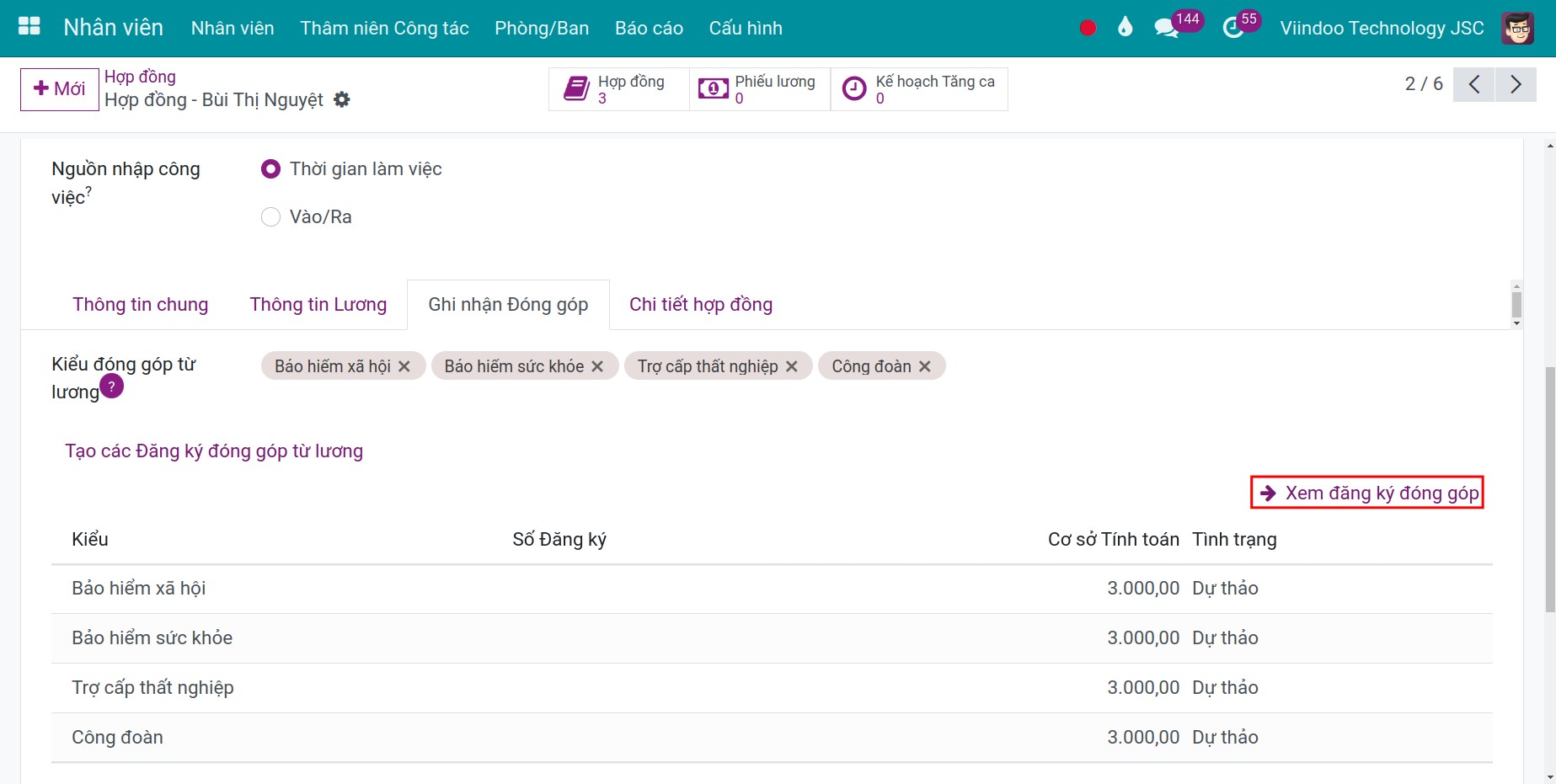Open the Công đoàn contribution row
1556x784 pixels.
[x=772, y=738]
